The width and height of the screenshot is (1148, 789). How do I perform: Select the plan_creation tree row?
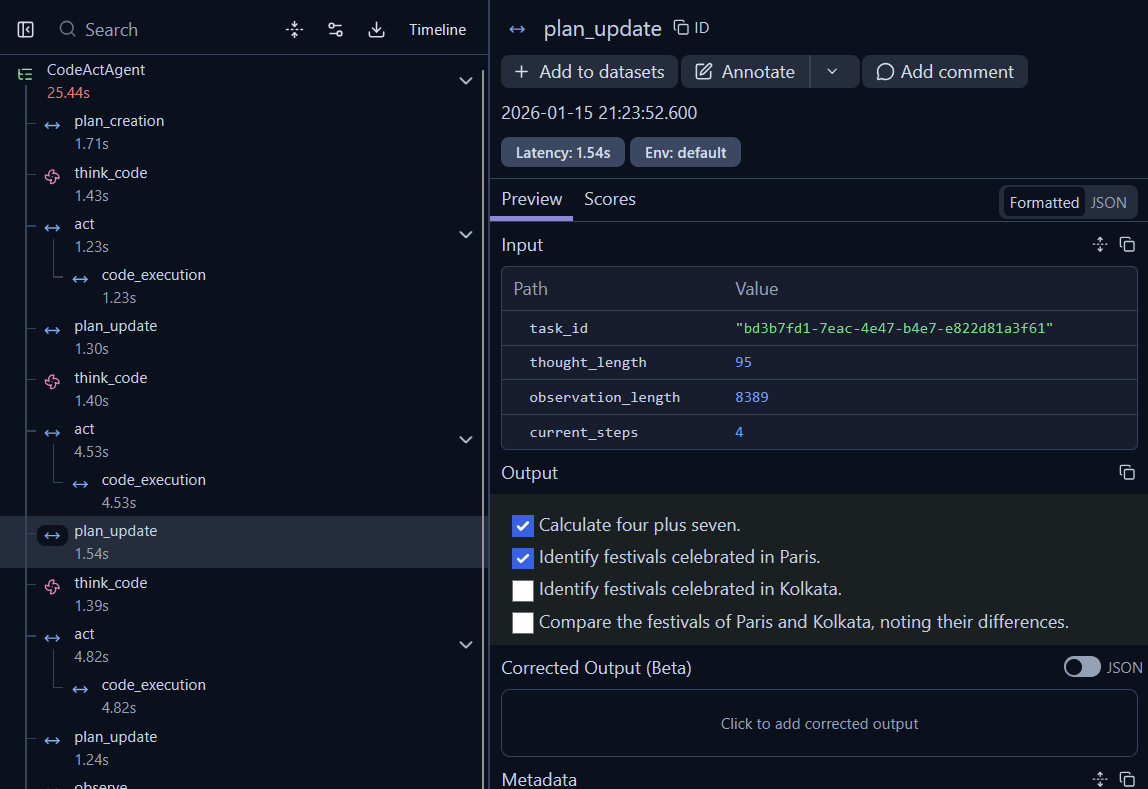point(242,132)
